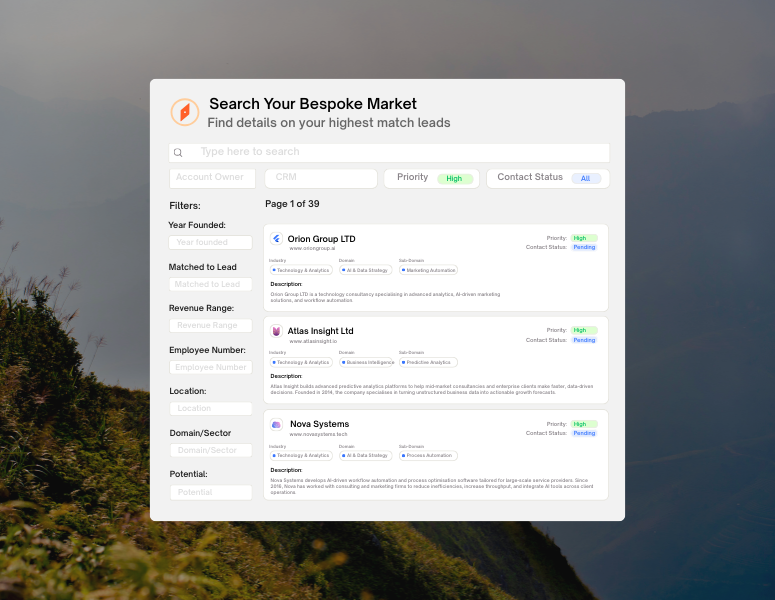Image resolution: width=775 pixels, height=600 pixels.
Task: Open www.atlasinsight.io website link
Action: coord(313,341)
